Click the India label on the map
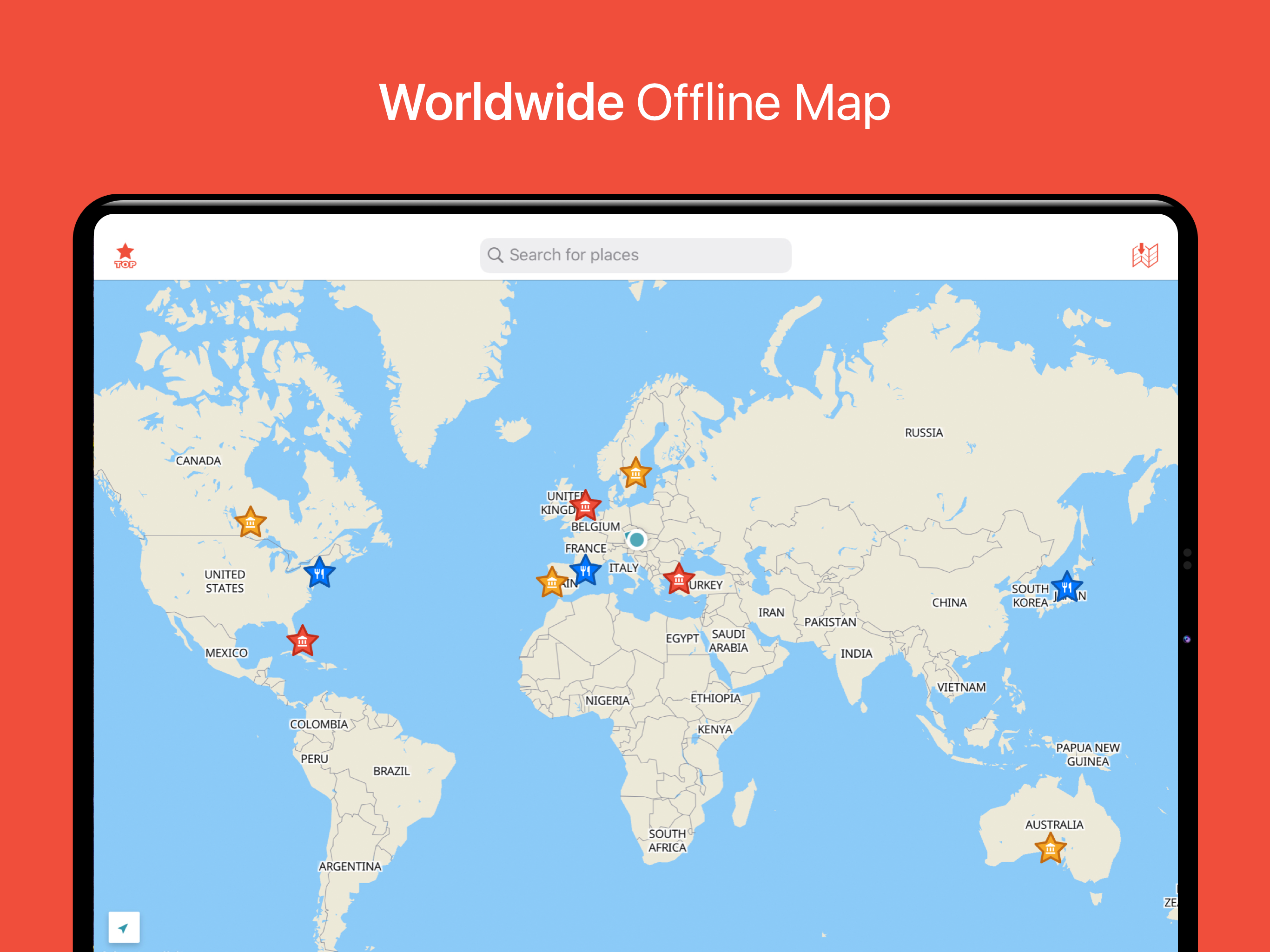This screenshot has width=1270, height=952. (x=856, y=654)
